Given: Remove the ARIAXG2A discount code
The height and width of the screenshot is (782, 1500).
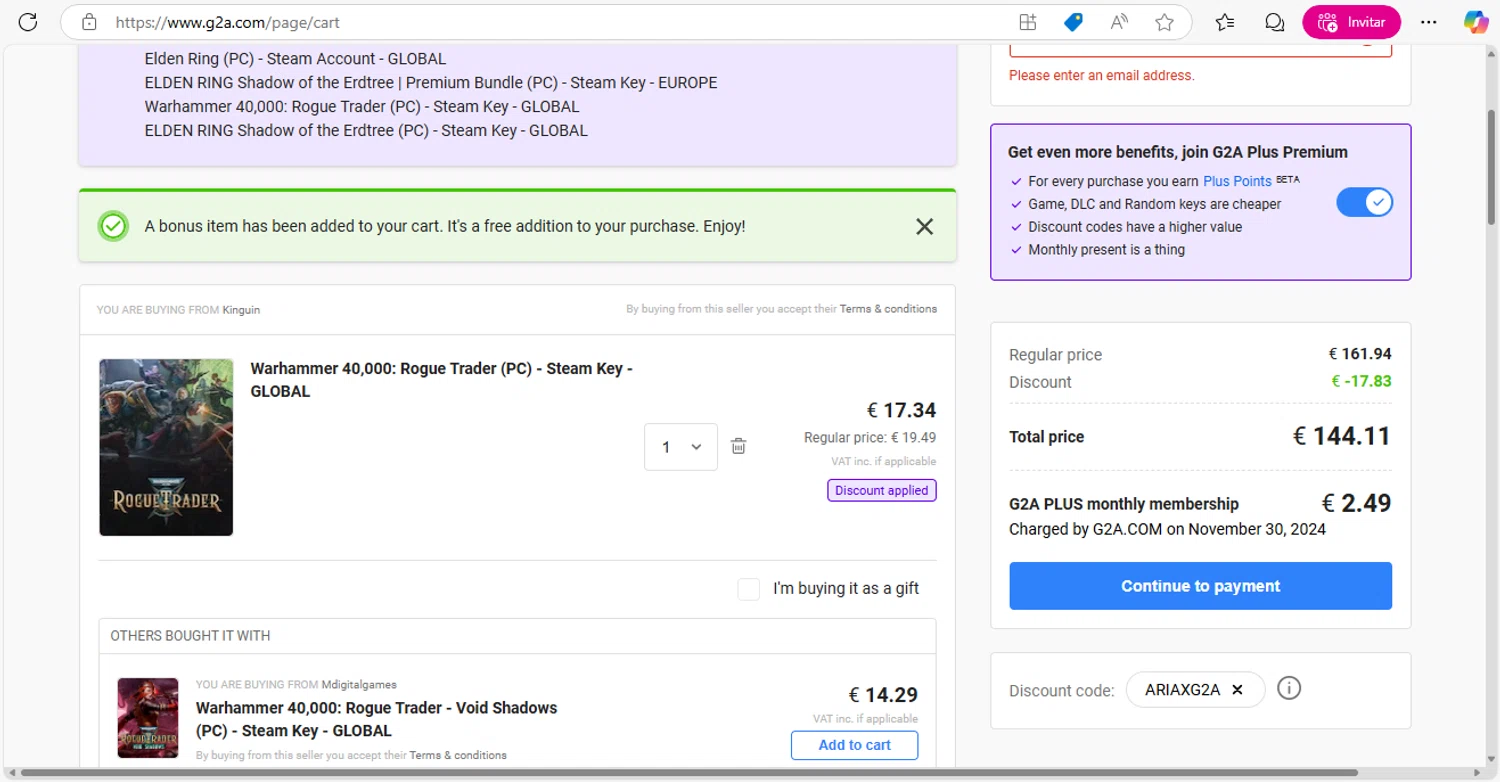Looking at the screenshot, I should click(x=1237, y=690).
